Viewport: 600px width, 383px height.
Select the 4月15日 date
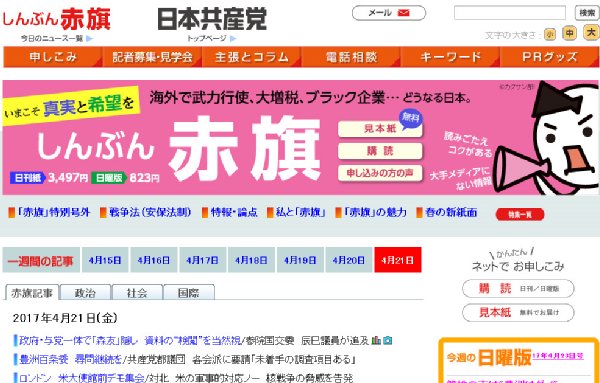tap(105, 260)
